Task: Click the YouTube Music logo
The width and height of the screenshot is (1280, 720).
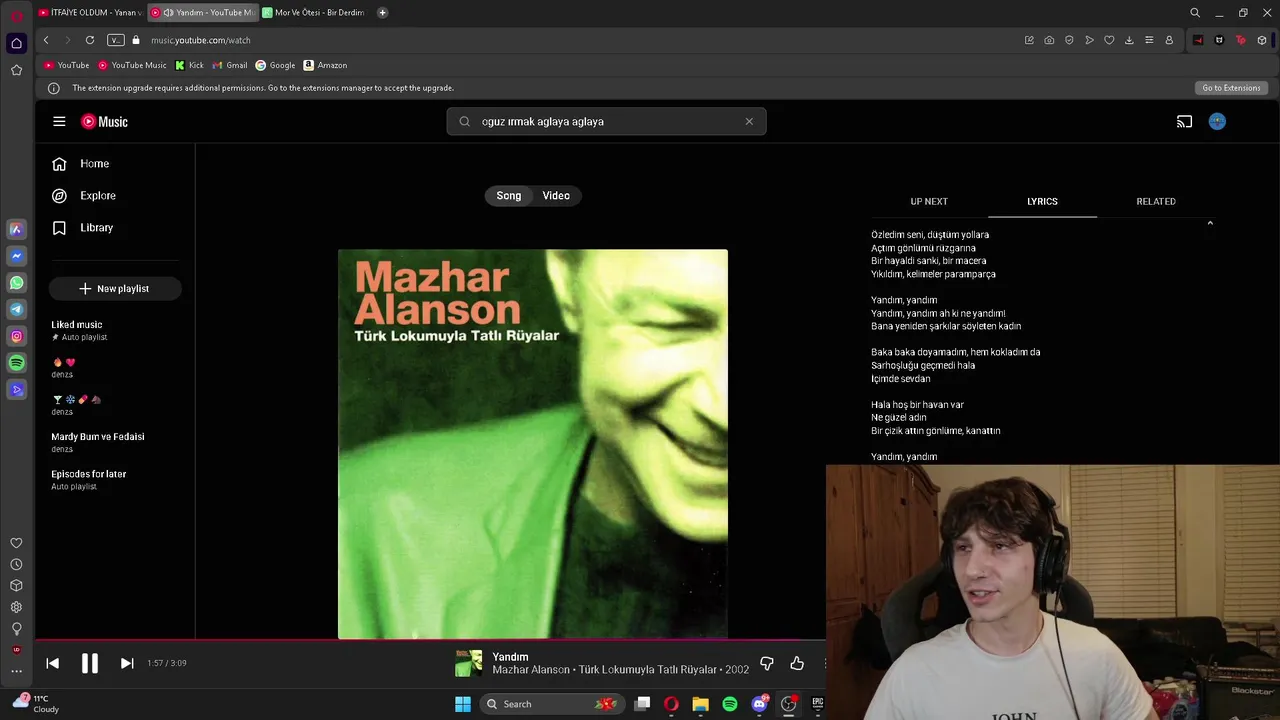Action: tap(105, 121)
